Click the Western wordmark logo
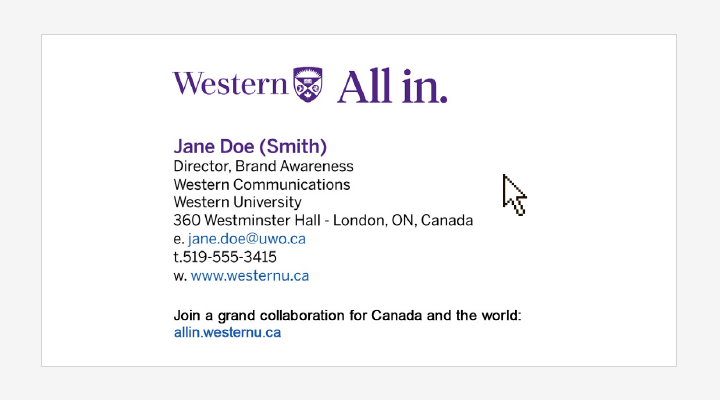This screenshot has height=400, width=720. click(x=230, y=83)
